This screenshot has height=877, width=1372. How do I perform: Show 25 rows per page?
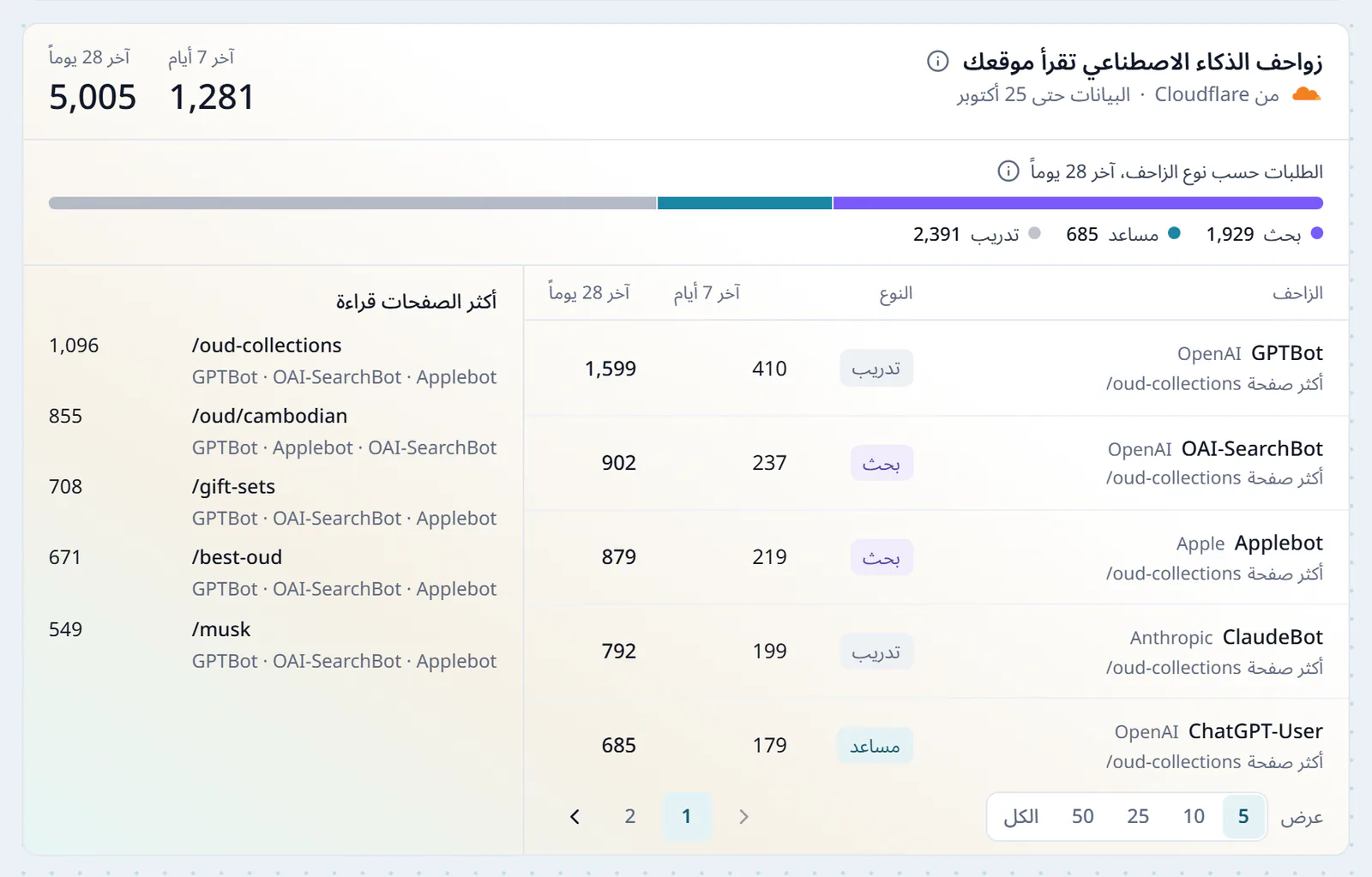pos(1138,816)
